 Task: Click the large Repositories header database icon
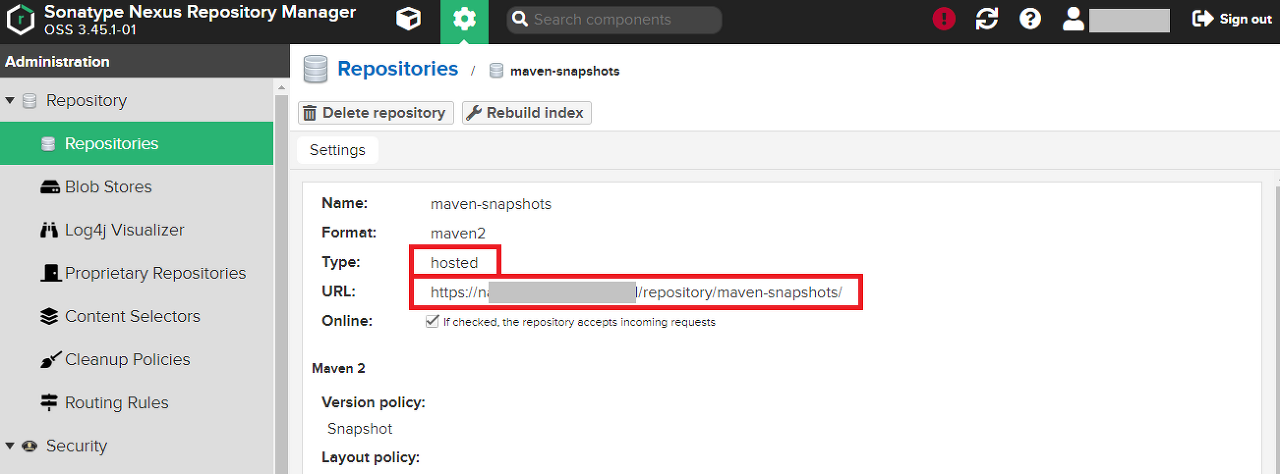pos(315,70)
